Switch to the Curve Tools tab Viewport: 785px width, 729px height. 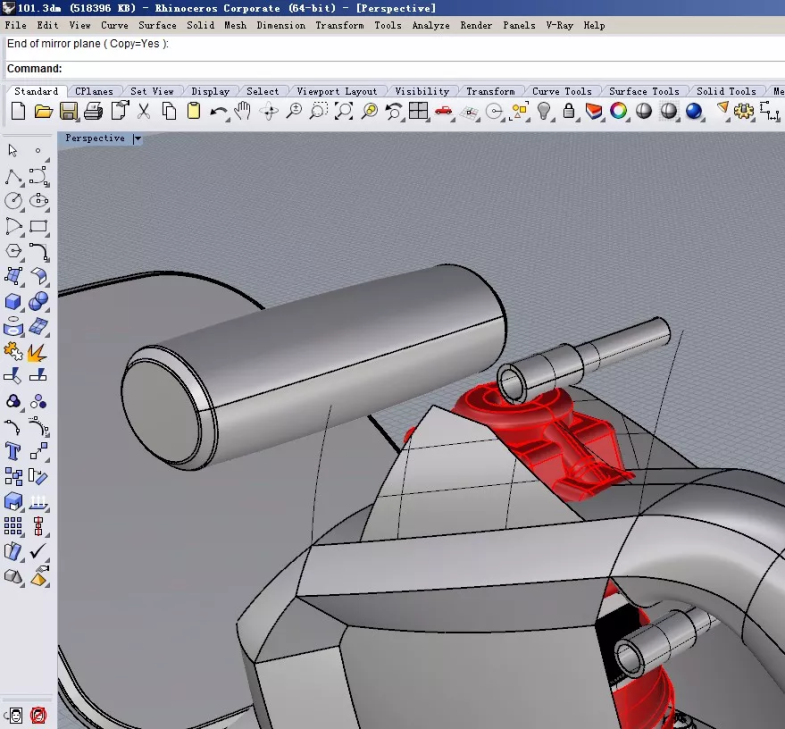[x=561, y=91]
